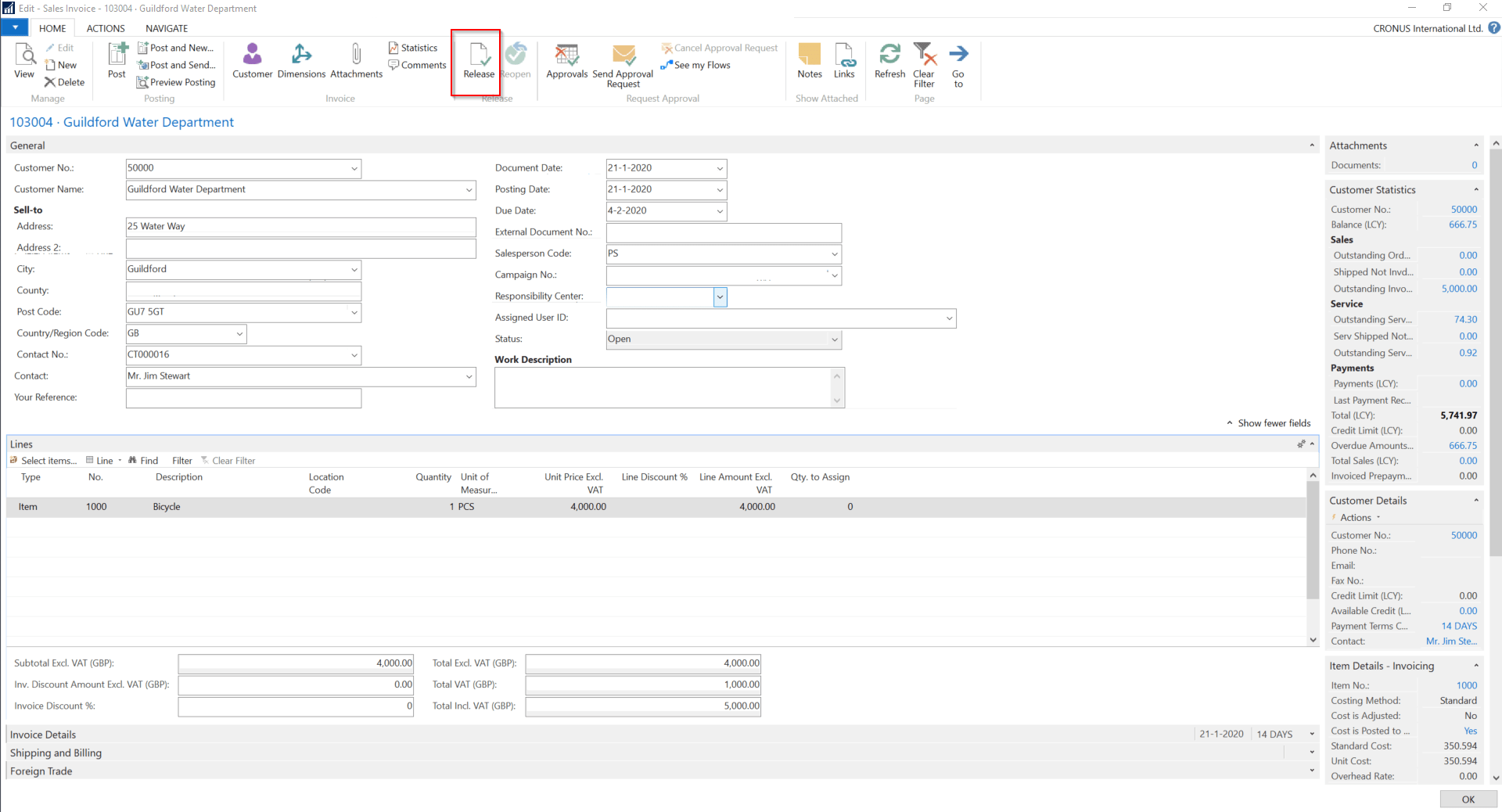This screenshot has width=1502, height=812.
Task: Click the Release document icon
Action: pyautogui.click(x=478, y=55)
